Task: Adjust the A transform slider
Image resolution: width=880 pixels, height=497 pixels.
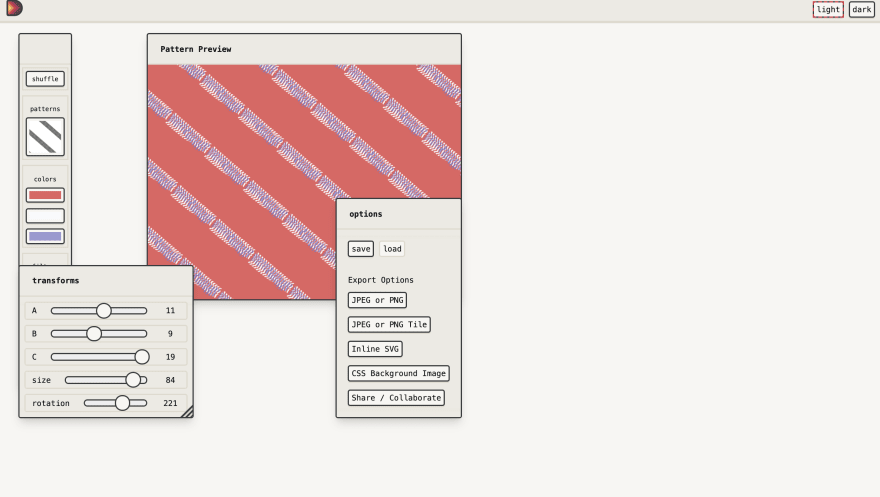Action: coord(99,310)
